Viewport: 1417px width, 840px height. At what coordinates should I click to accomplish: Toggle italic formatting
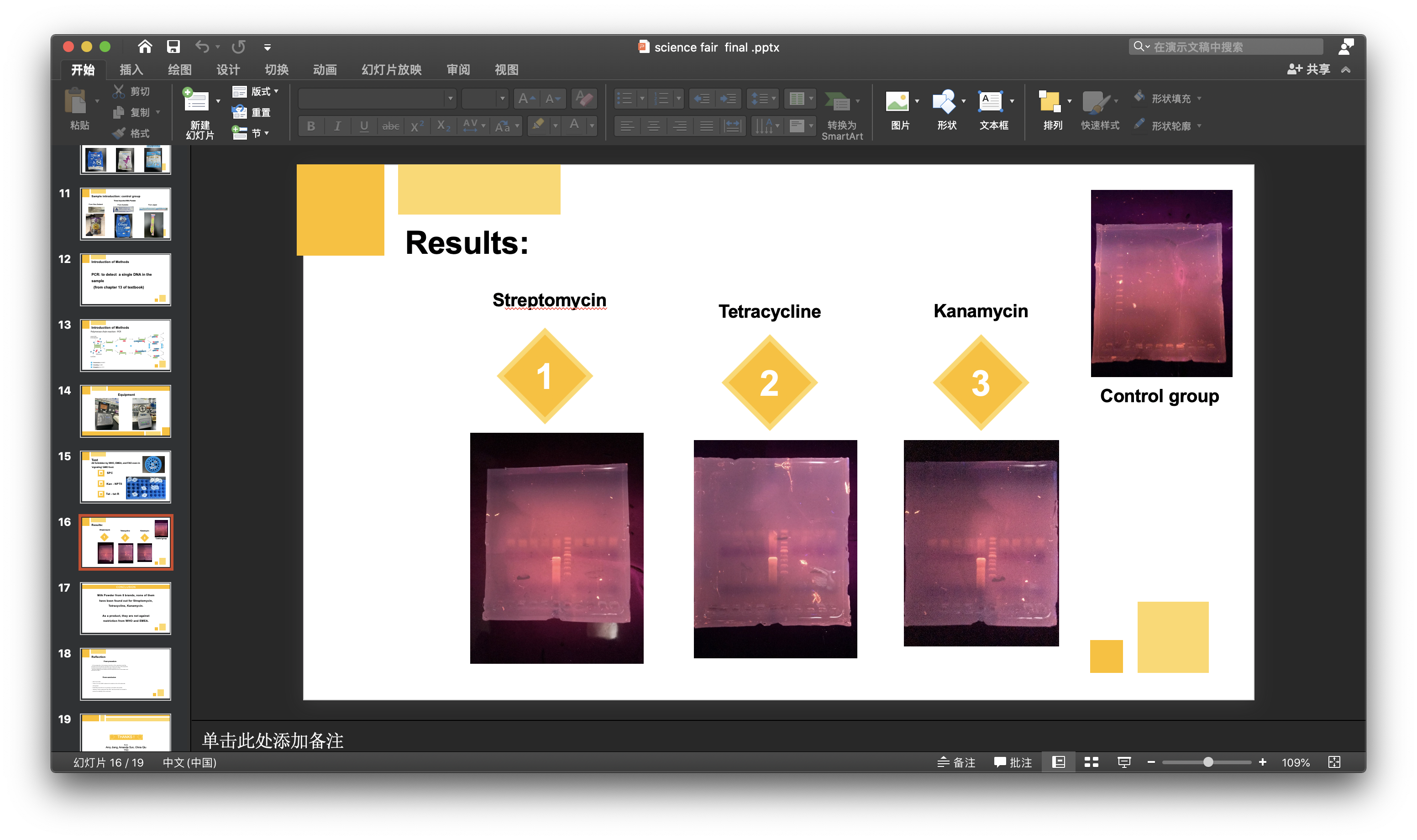337,126
